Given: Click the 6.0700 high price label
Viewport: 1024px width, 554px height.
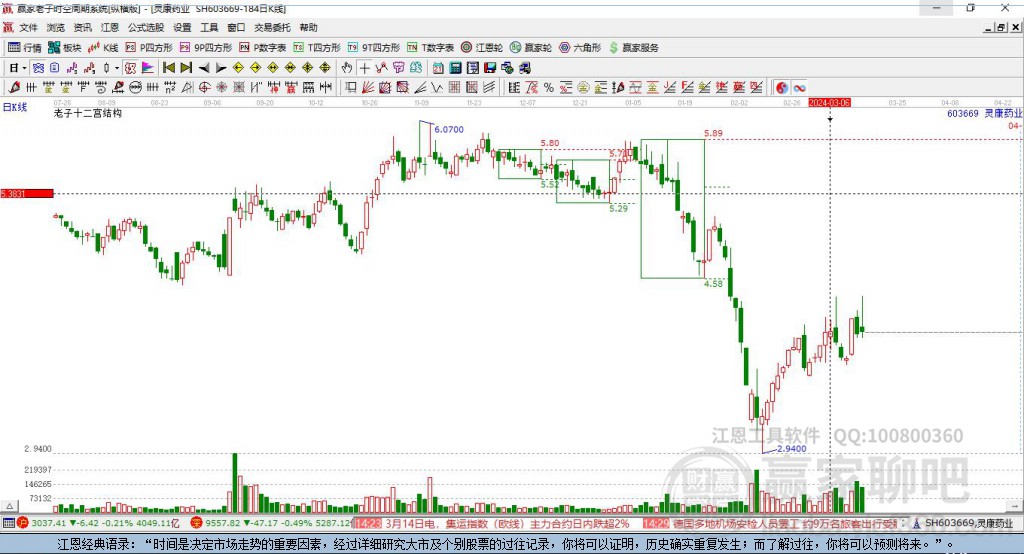Looking at the screenshot, I should [449, 129].
